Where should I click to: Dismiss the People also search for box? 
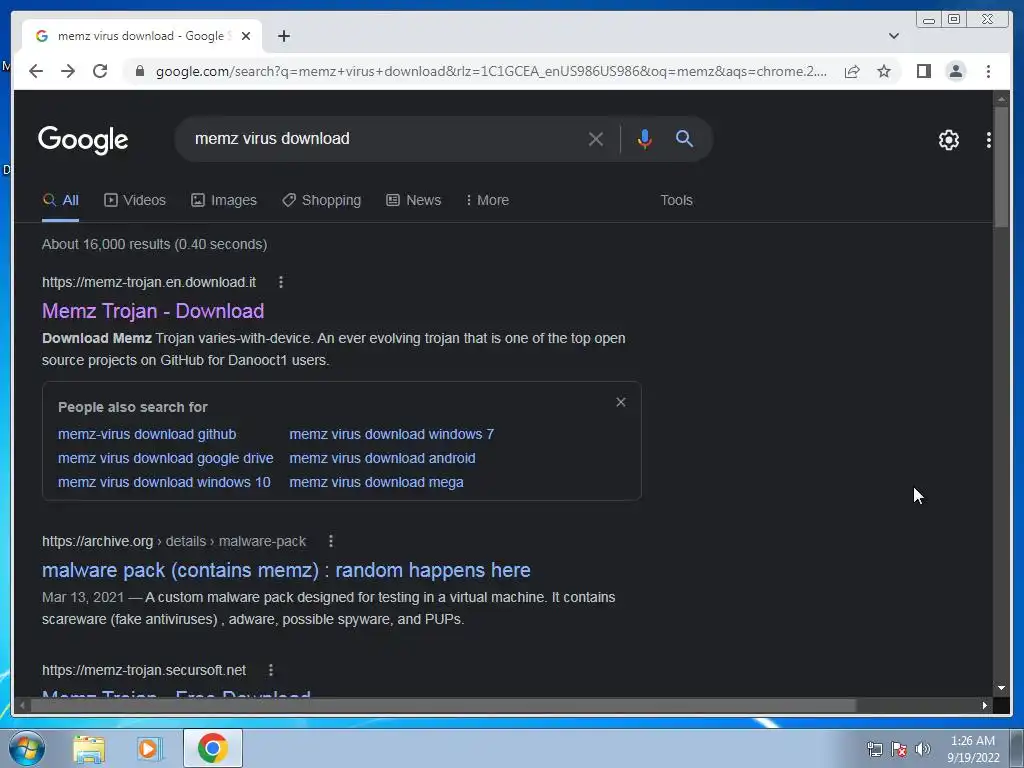[620, 402]
